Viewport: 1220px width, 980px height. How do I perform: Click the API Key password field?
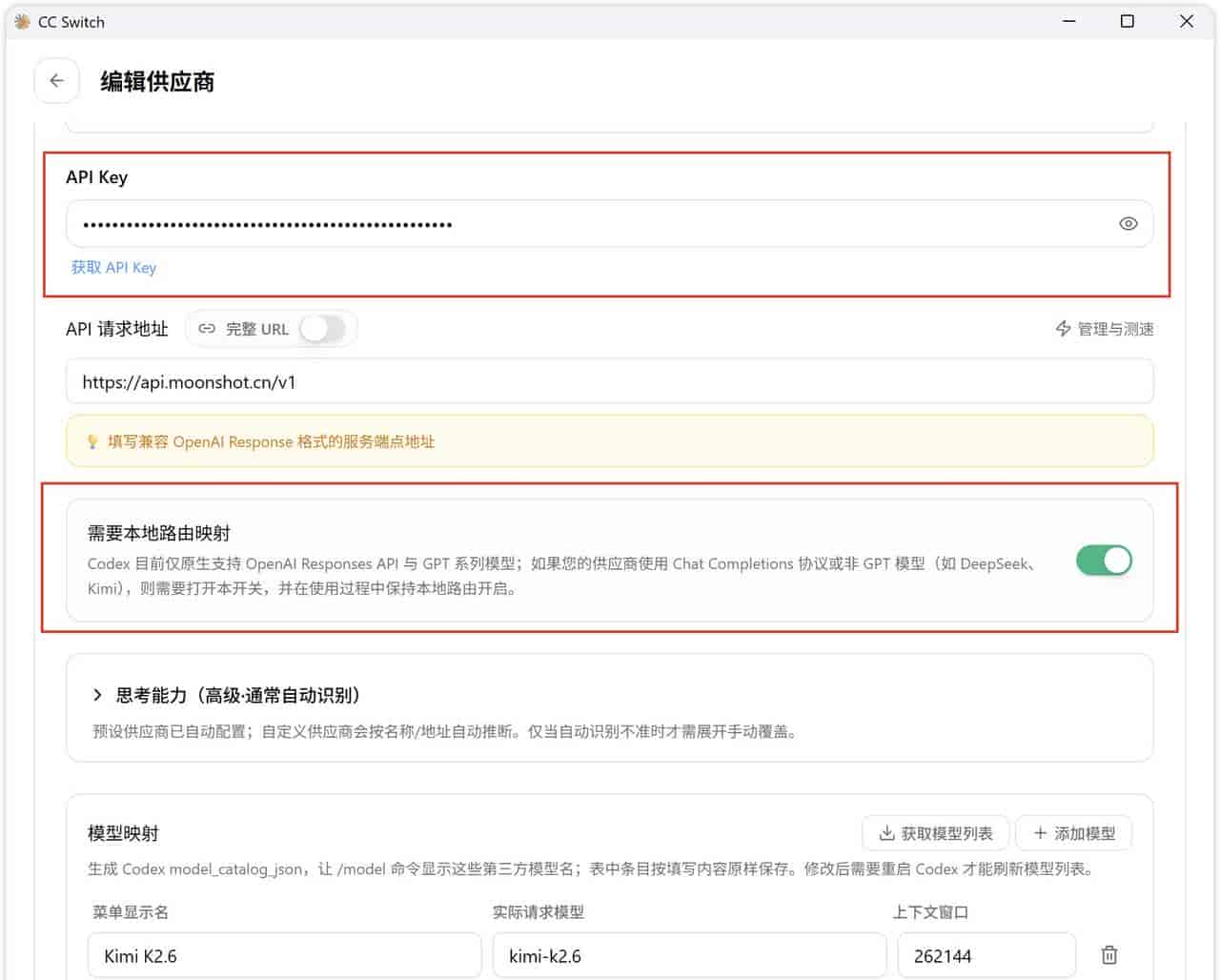610,224
